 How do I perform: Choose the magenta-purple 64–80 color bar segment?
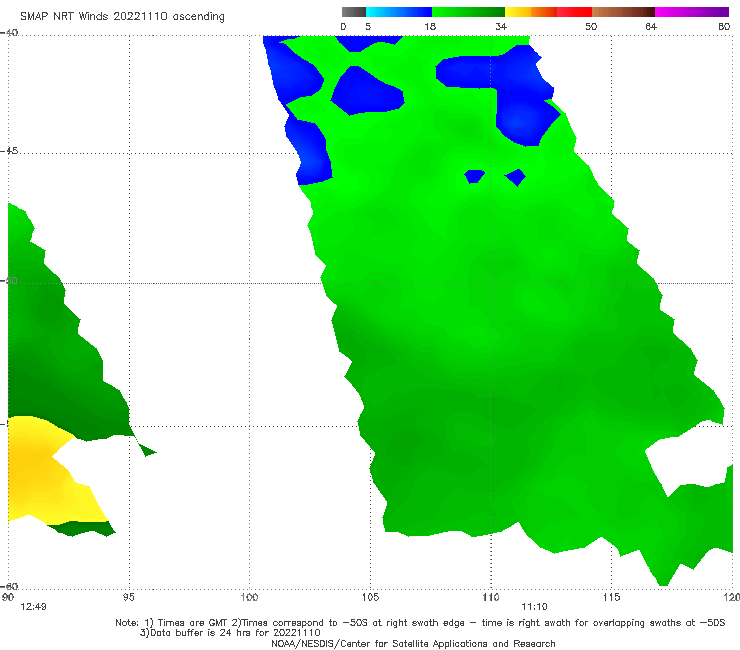tap(692, 12)
